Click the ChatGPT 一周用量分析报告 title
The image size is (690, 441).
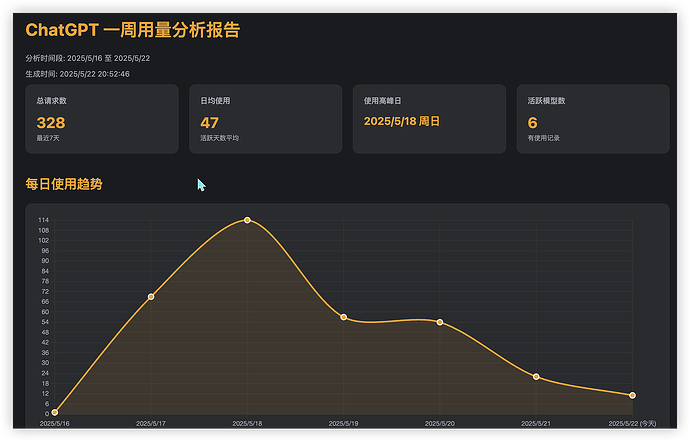coord(132,30)
